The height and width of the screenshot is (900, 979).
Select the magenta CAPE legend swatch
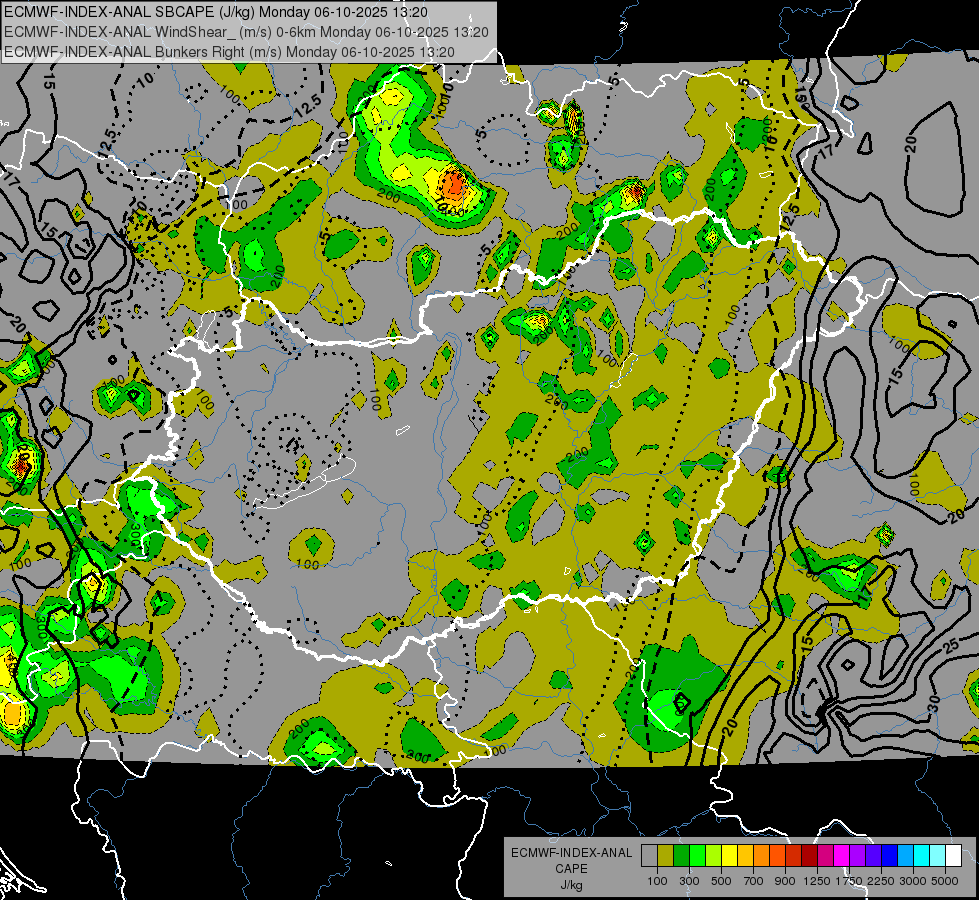coord(842,855)
